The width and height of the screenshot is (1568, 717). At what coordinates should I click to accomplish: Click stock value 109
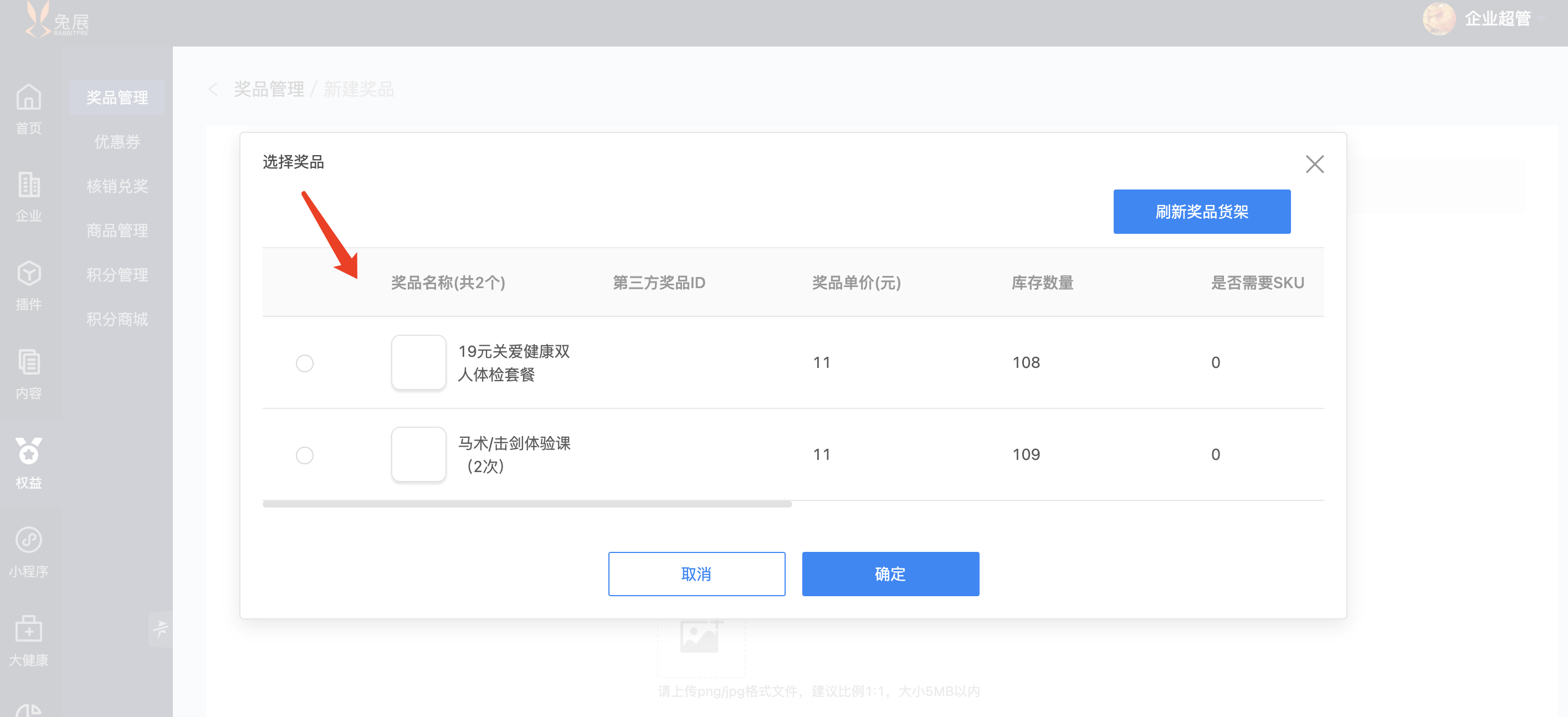point(1026,455)
